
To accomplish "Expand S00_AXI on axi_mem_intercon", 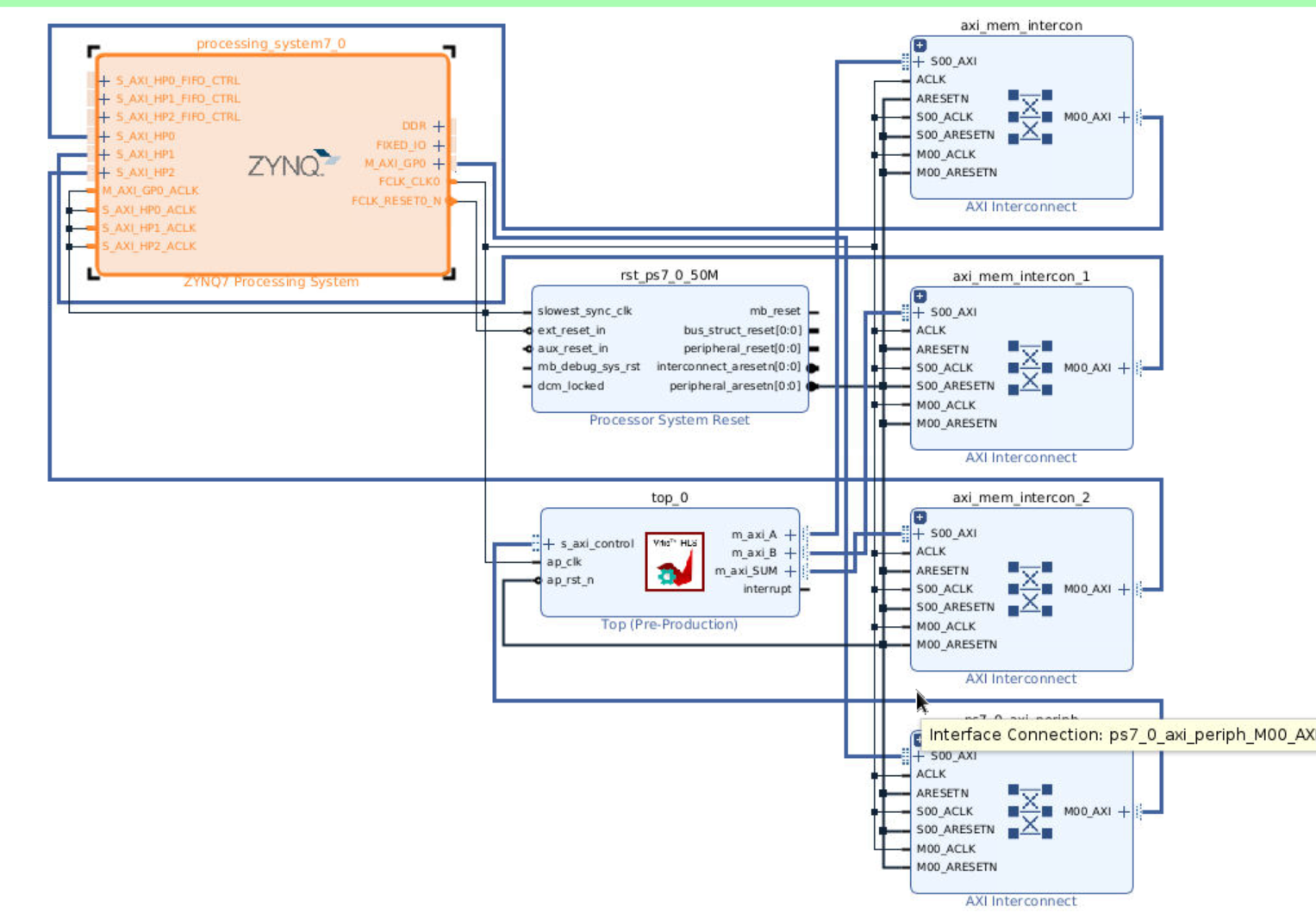I will tap(919, 61).
